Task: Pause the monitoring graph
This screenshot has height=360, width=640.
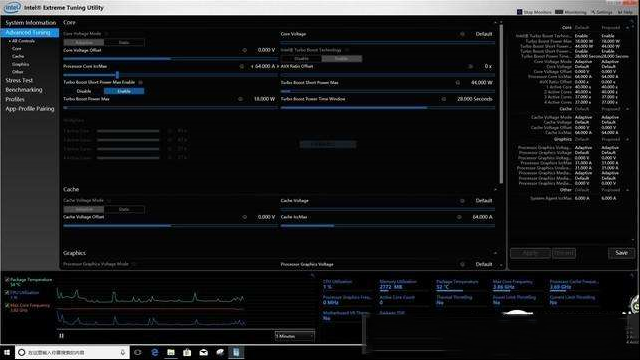Action: click(x=61, y=336)
